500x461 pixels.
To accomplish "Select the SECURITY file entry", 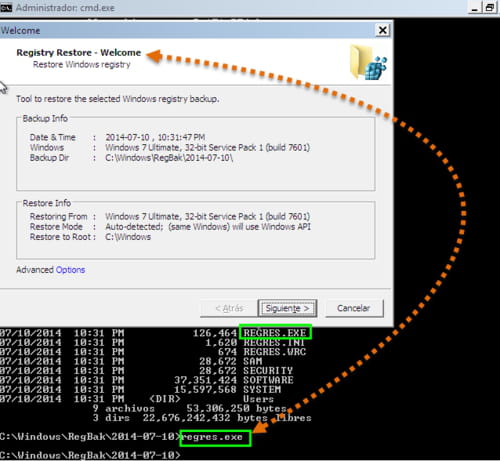I will (268, 370).
